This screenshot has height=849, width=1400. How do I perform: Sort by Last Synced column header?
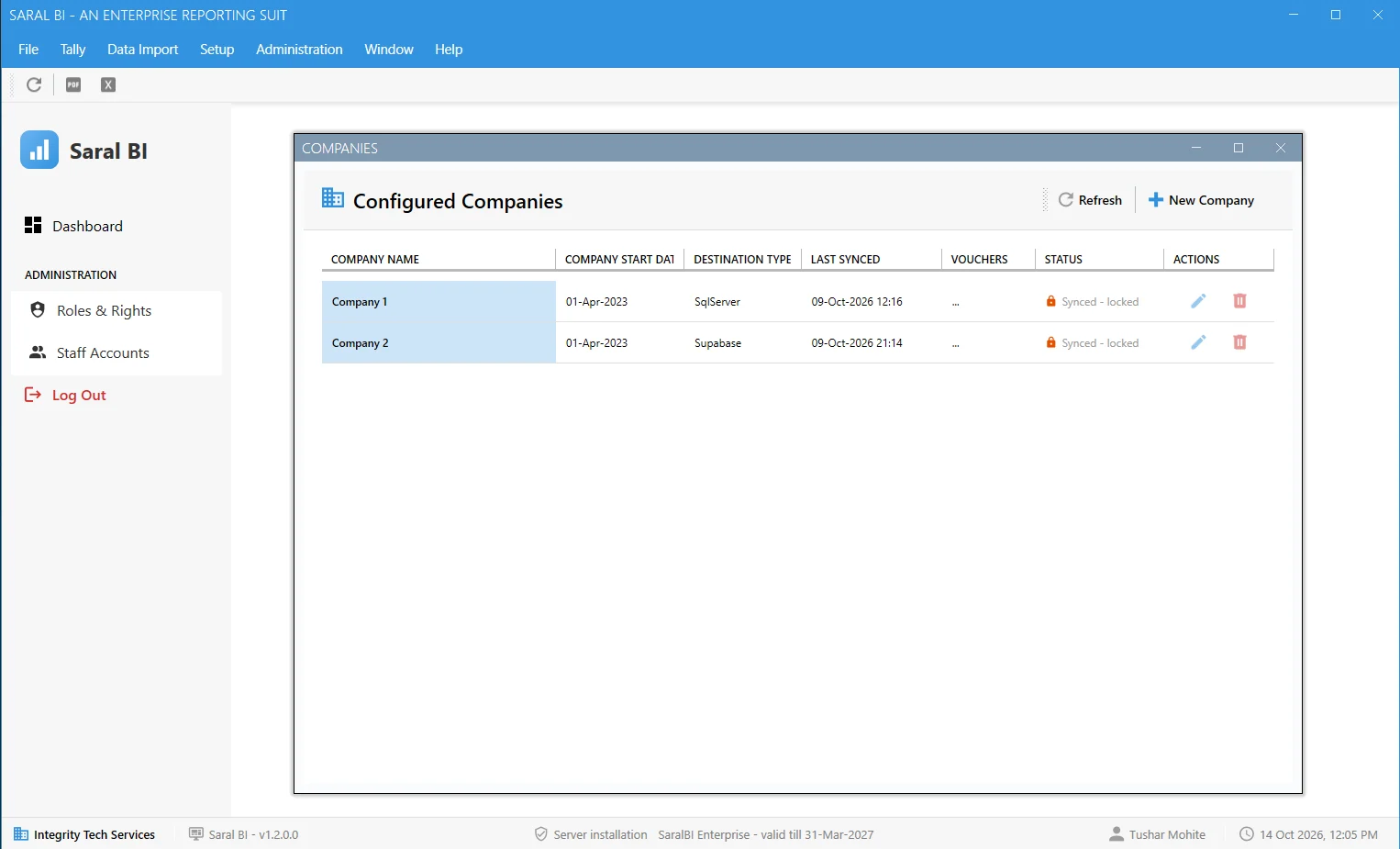click(x=872, y=259)
